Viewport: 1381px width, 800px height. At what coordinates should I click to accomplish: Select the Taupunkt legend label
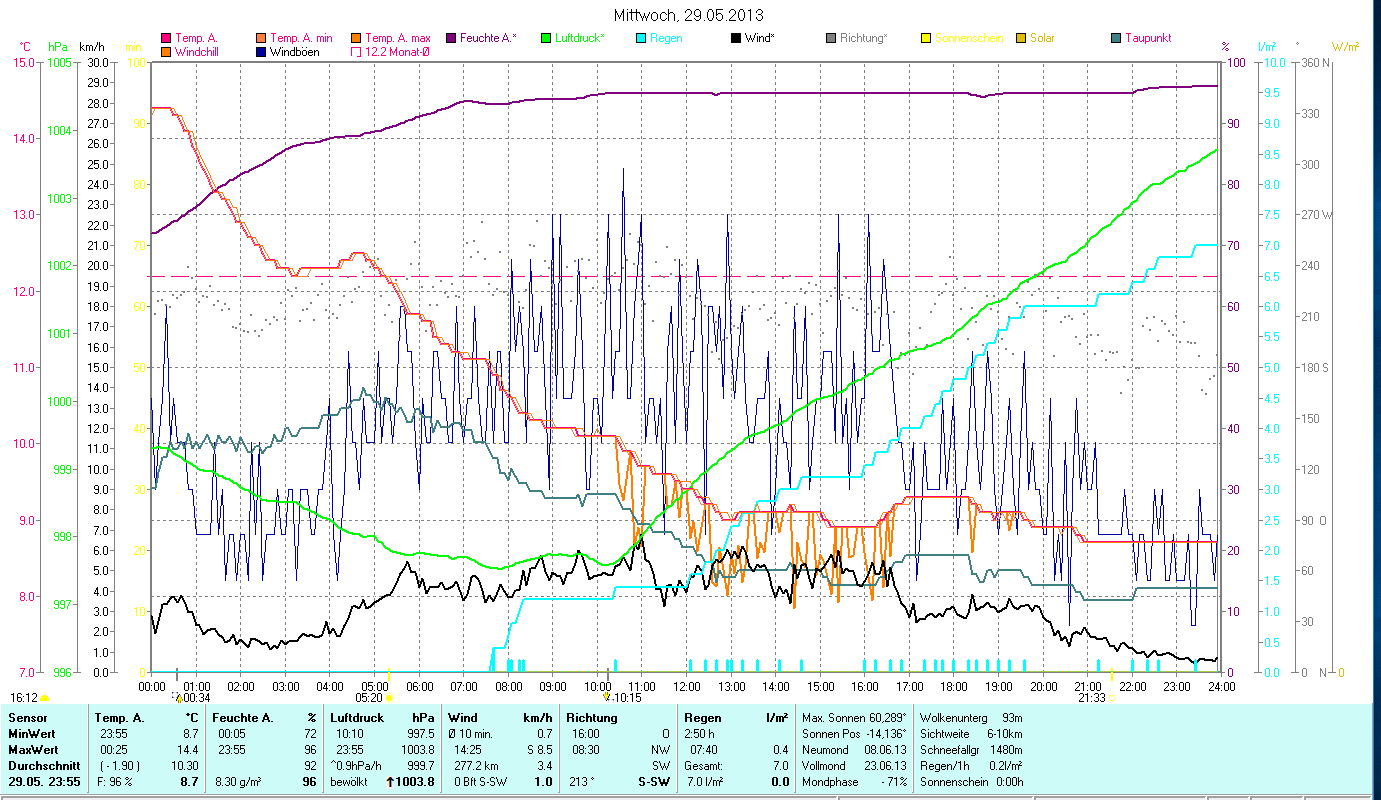click(x=1147, y=38)
